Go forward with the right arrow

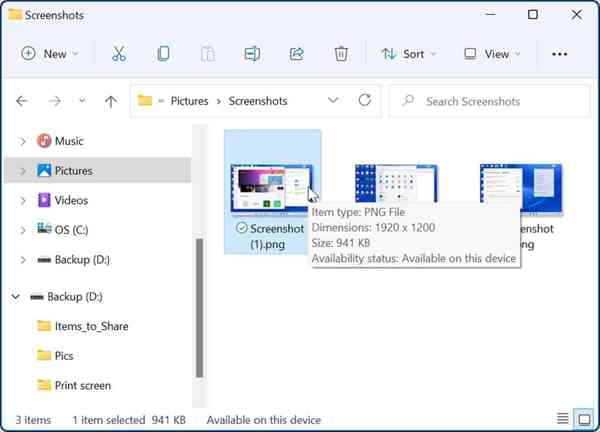click(x=55, y=101)
